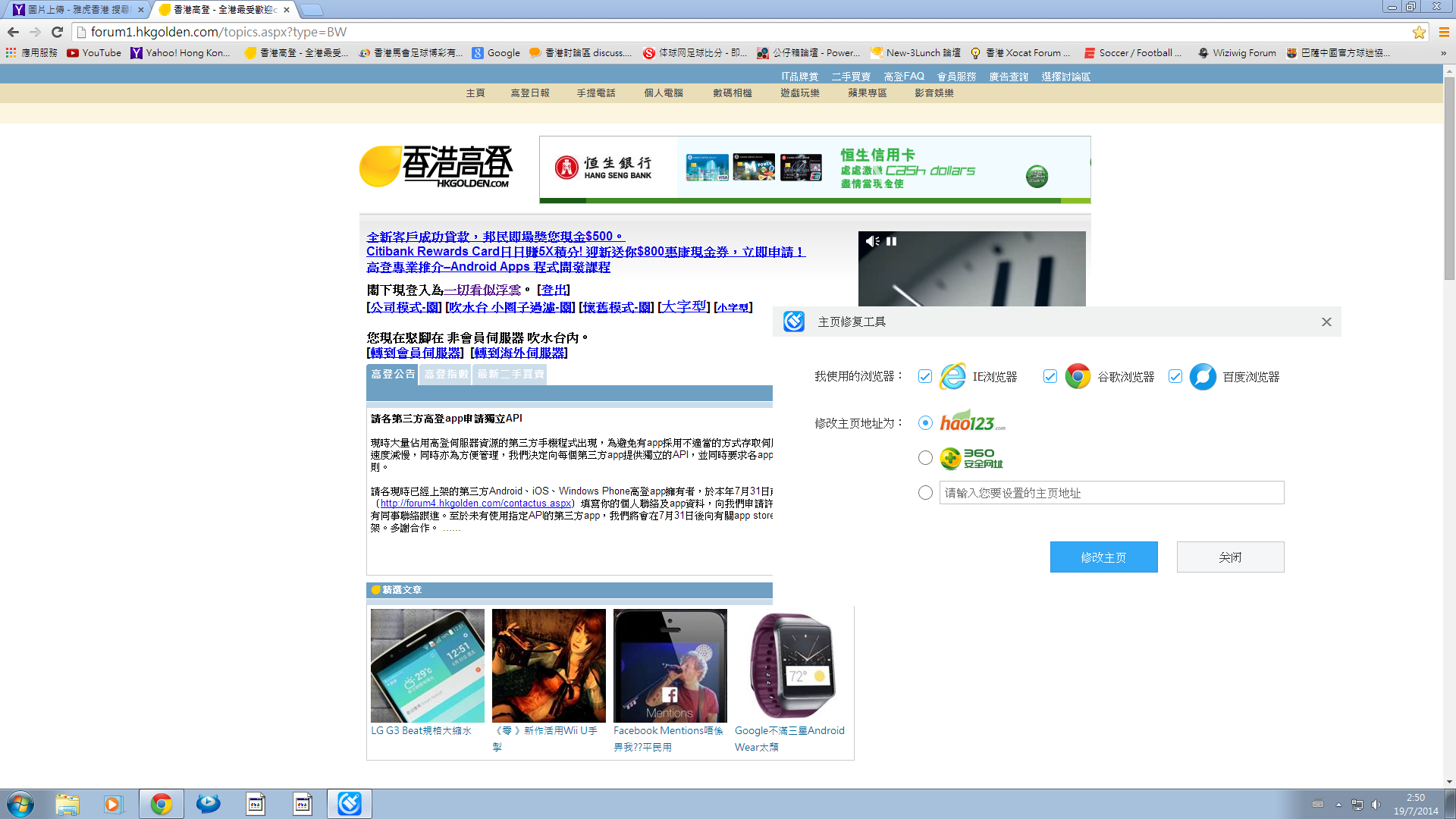Bookmark this page with the star icon
The image size is (1456, 819).
(x=1419, y=32)
